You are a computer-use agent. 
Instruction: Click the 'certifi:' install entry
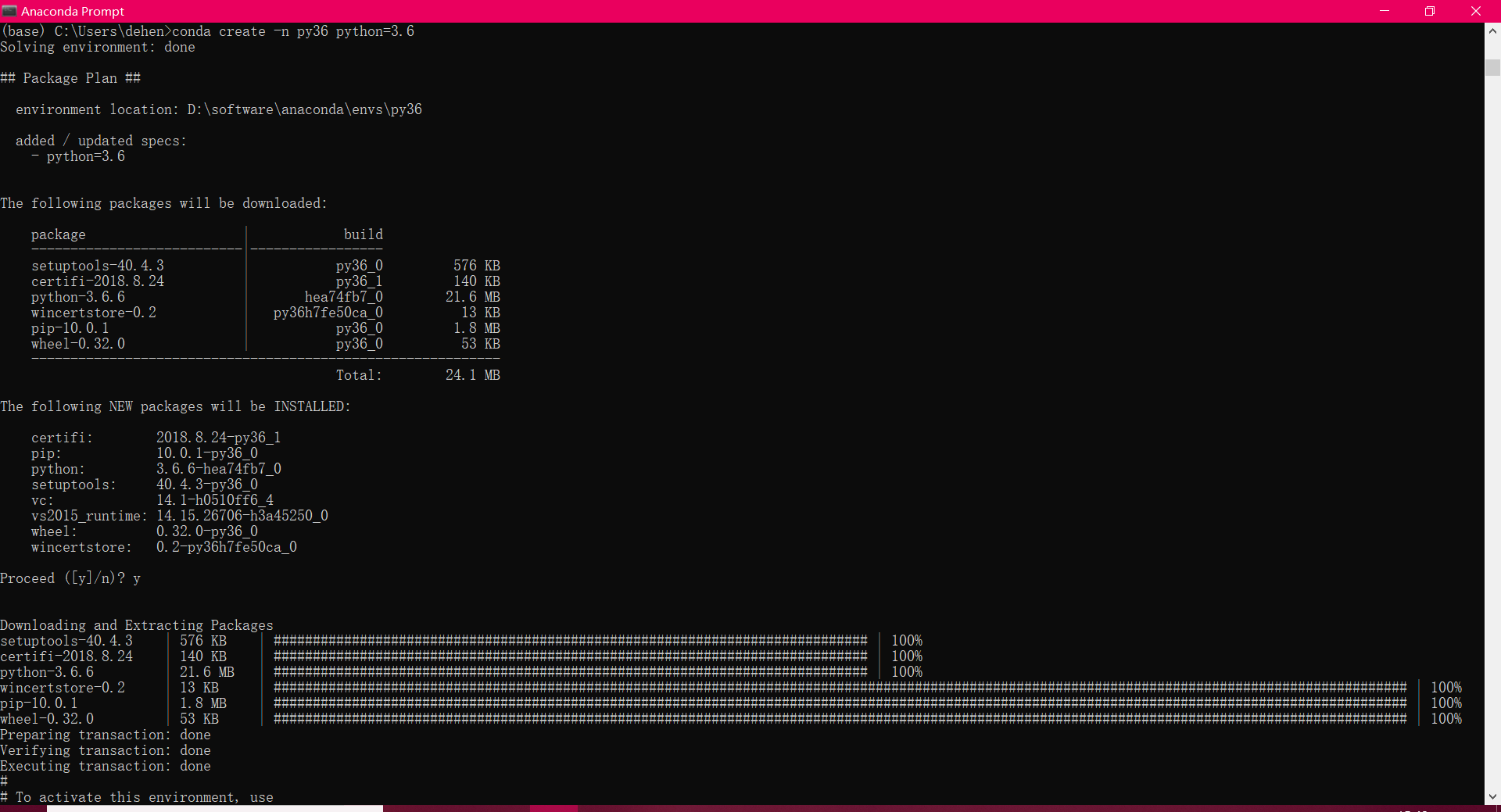(x=63, y=438)
